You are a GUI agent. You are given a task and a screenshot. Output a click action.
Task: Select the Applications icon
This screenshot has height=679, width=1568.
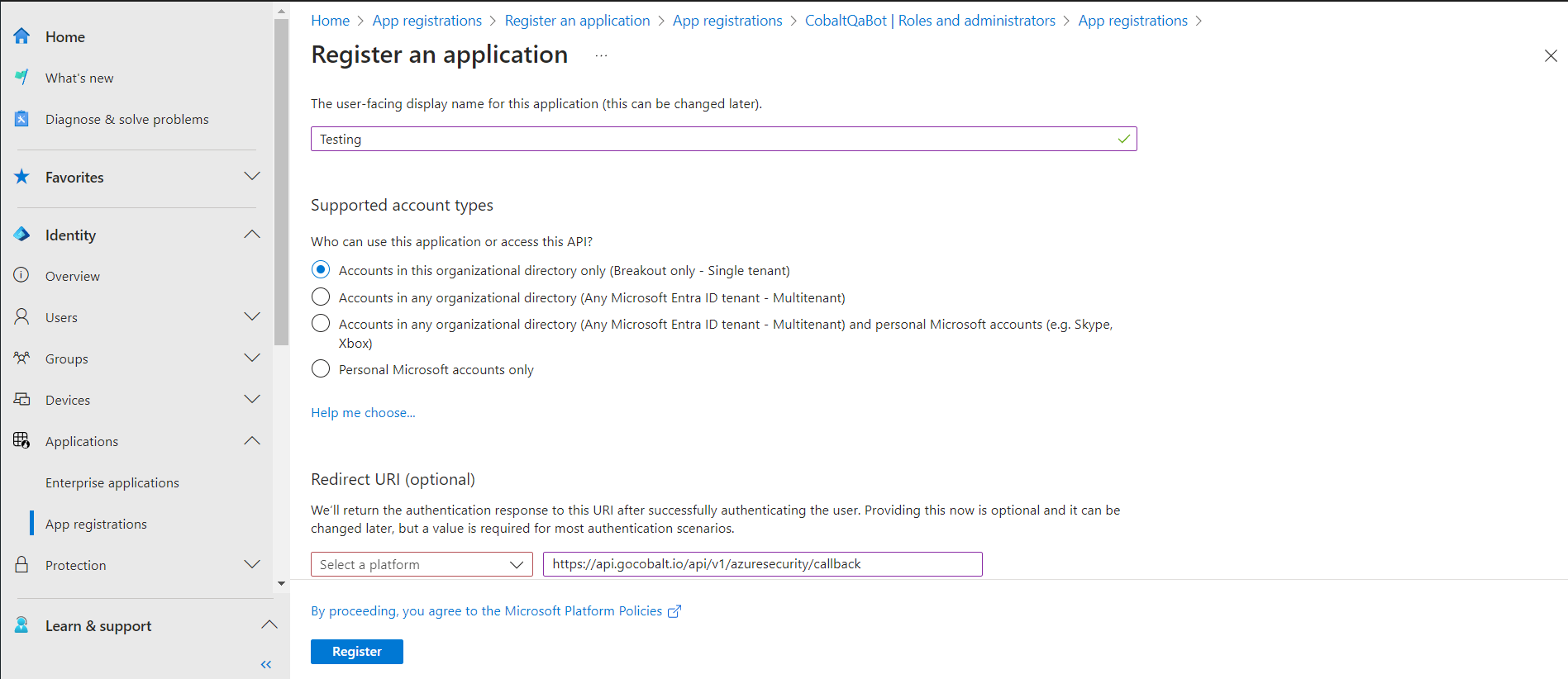pyautogui.click(x=21, y=440)
